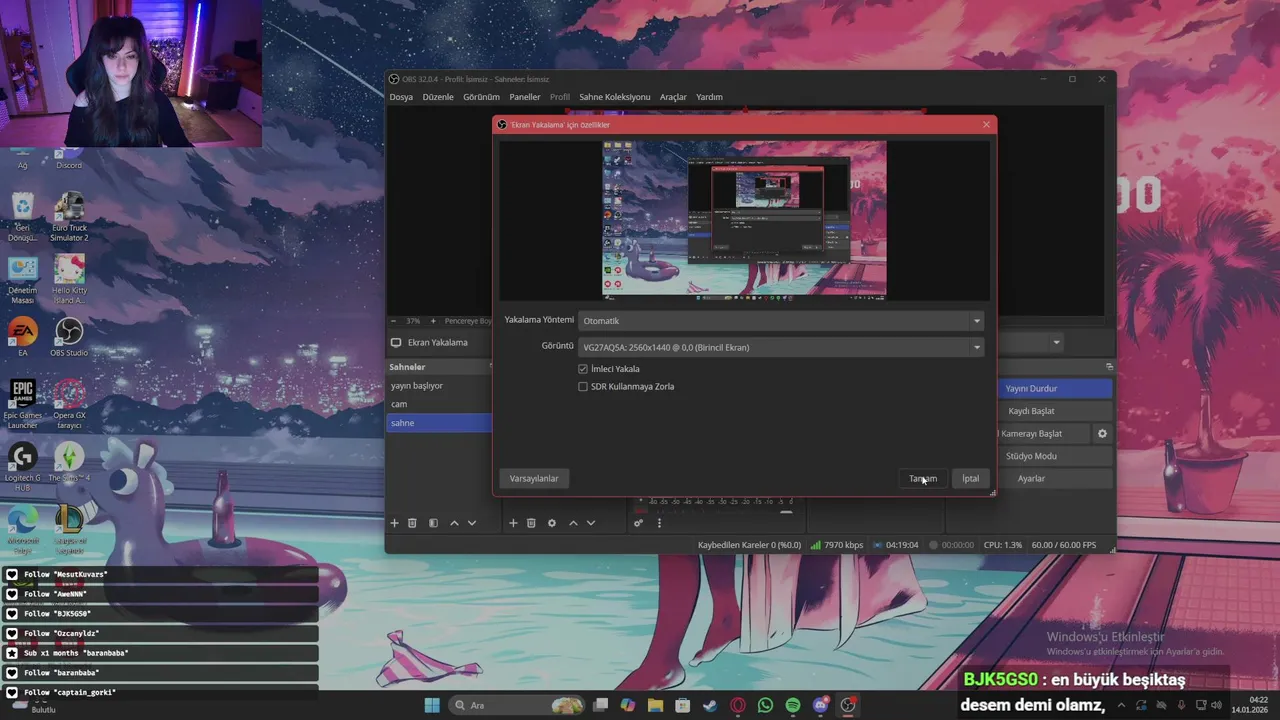This screenshot has width=1280, height=720.
Task: Open Epic Games Launcher desktop icon
Action: [22, 405]
